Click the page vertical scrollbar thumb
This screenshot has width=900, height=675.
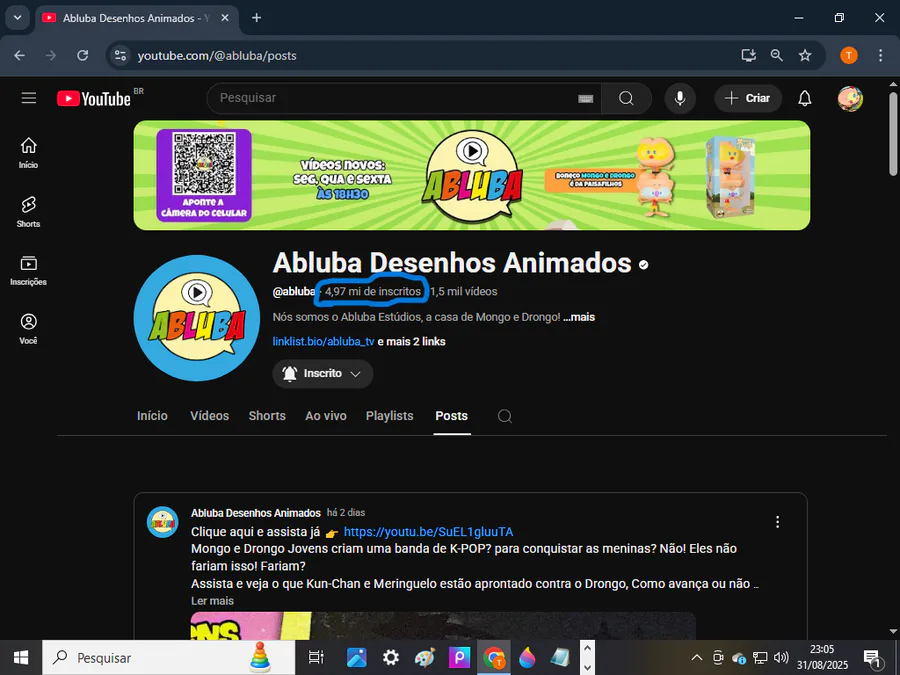[x=893, y=133]
